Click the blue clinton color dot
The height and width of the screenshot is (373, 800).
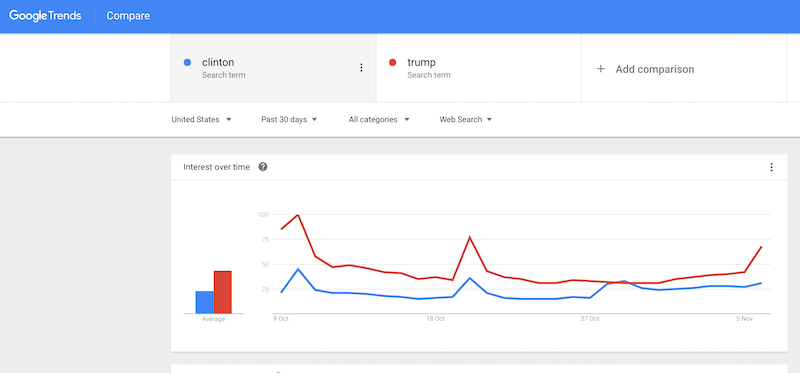[x=187, y=62]
